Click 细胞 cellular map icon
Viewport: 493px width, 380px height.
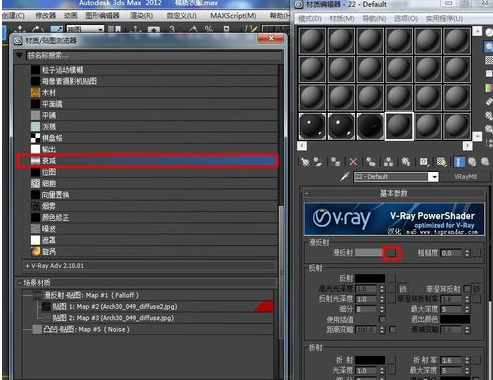[x=35, y=183]
